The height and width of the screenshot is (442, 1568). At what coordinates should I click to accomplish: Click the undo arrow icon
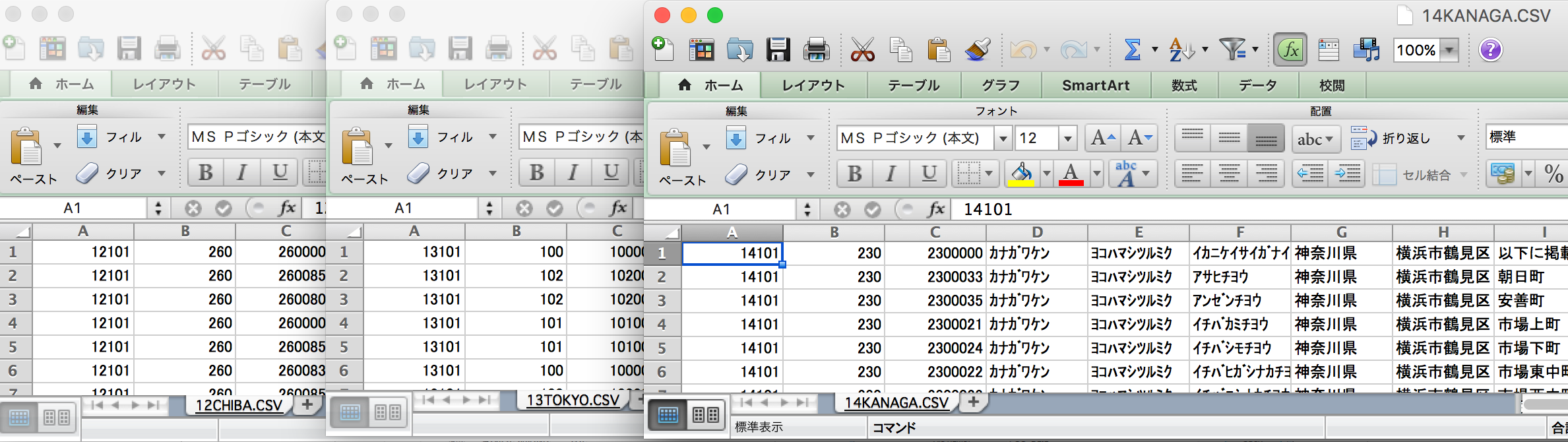1023,49
